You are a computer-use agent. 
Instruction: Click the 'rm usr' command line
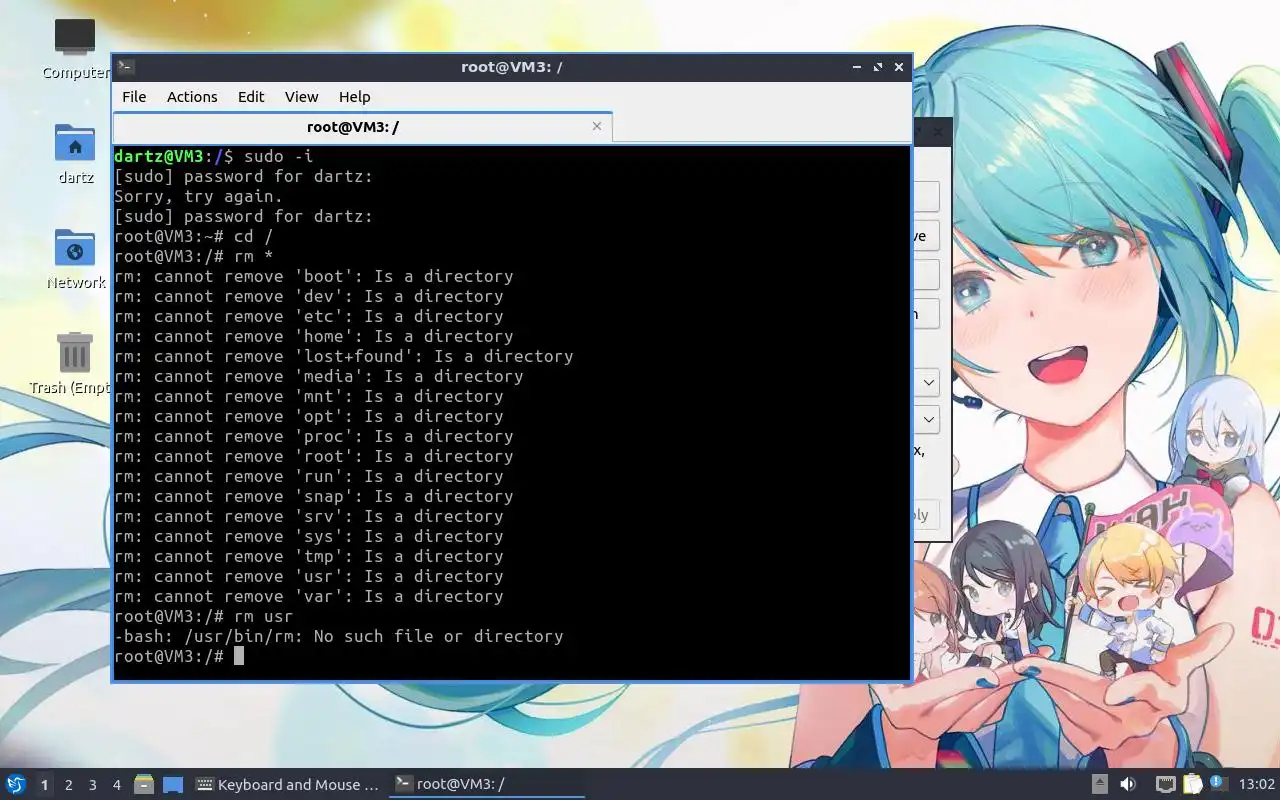point(203,616)
